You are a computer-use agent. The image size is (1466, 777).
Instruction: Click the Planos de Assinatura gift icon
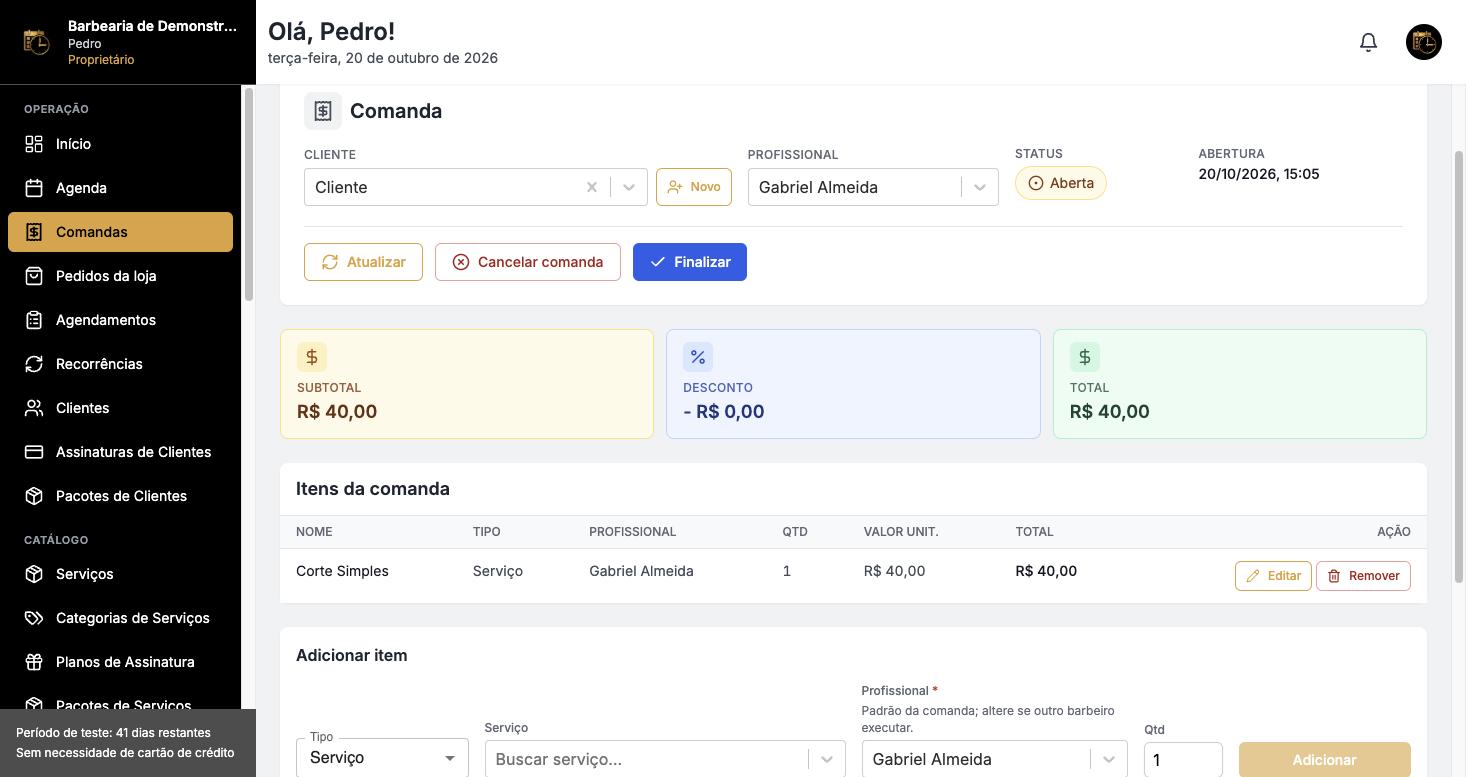pyautogui.click(x=34, y=662)
